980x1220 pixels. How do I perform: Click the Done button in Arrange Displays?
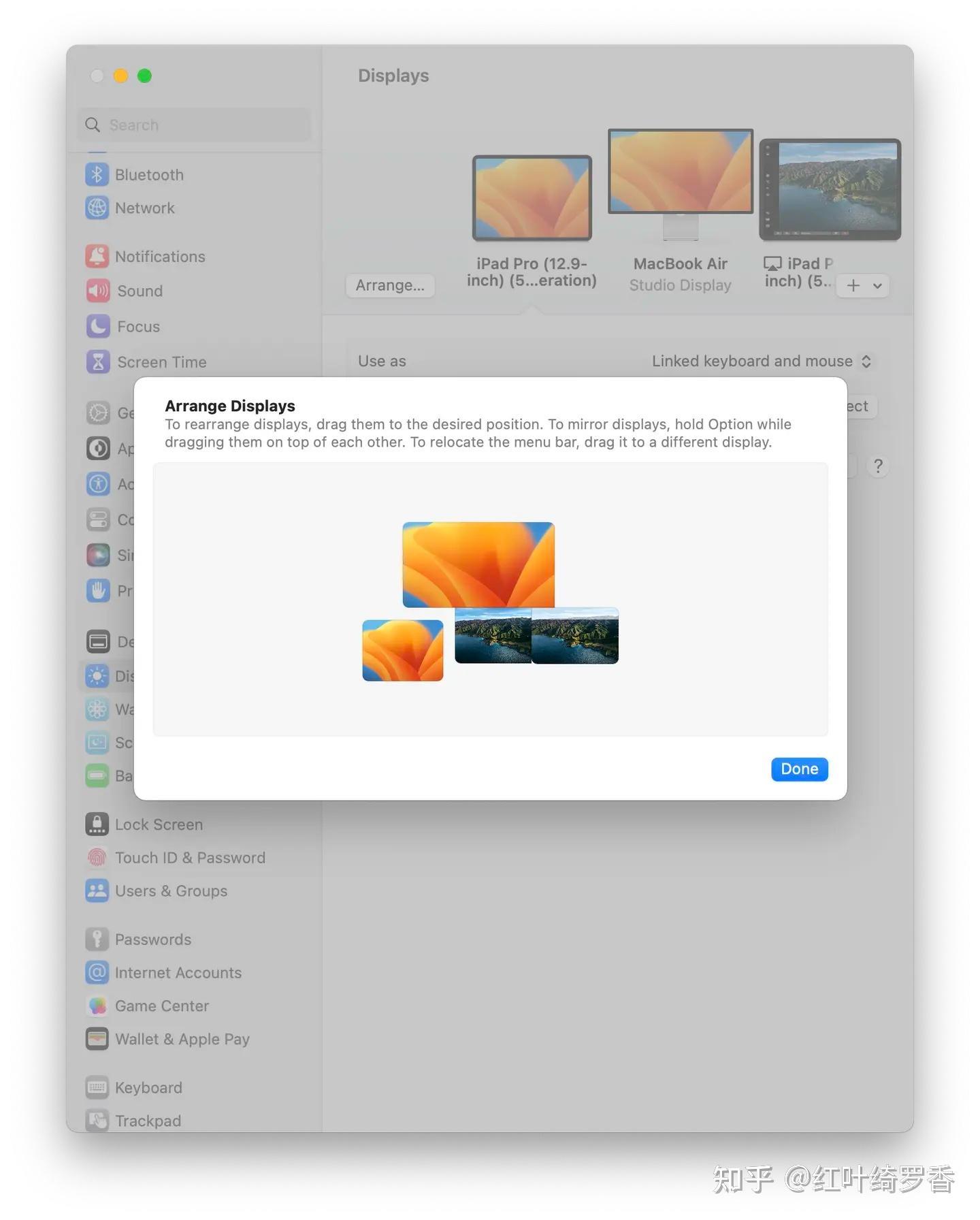(x=799, y=769)
